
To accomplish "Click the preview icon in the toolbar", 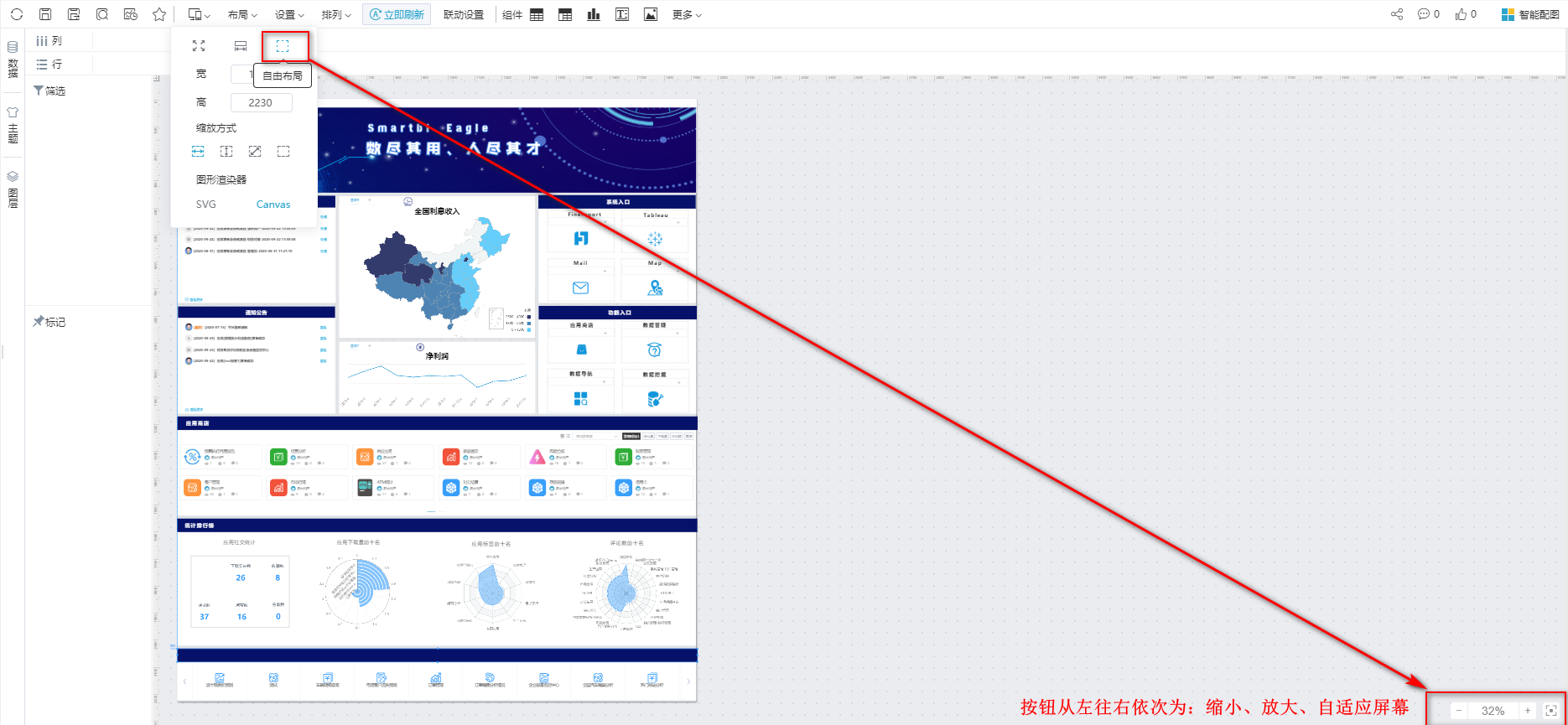I will click(x=101, y=14).
